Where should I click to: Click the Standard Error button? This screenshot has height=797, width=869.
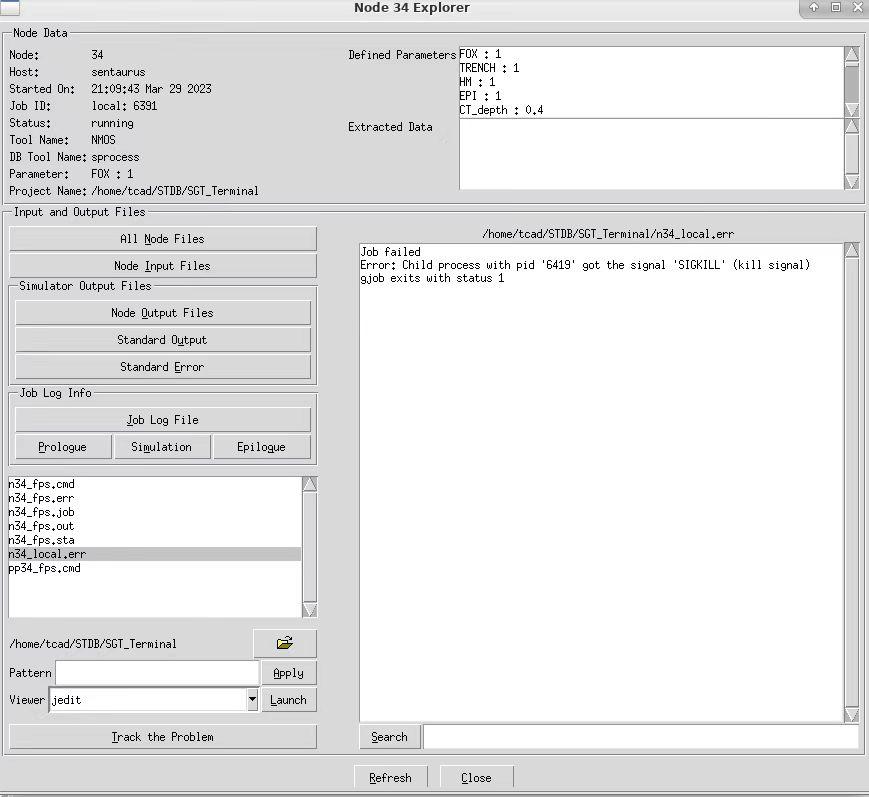[162, 367]
